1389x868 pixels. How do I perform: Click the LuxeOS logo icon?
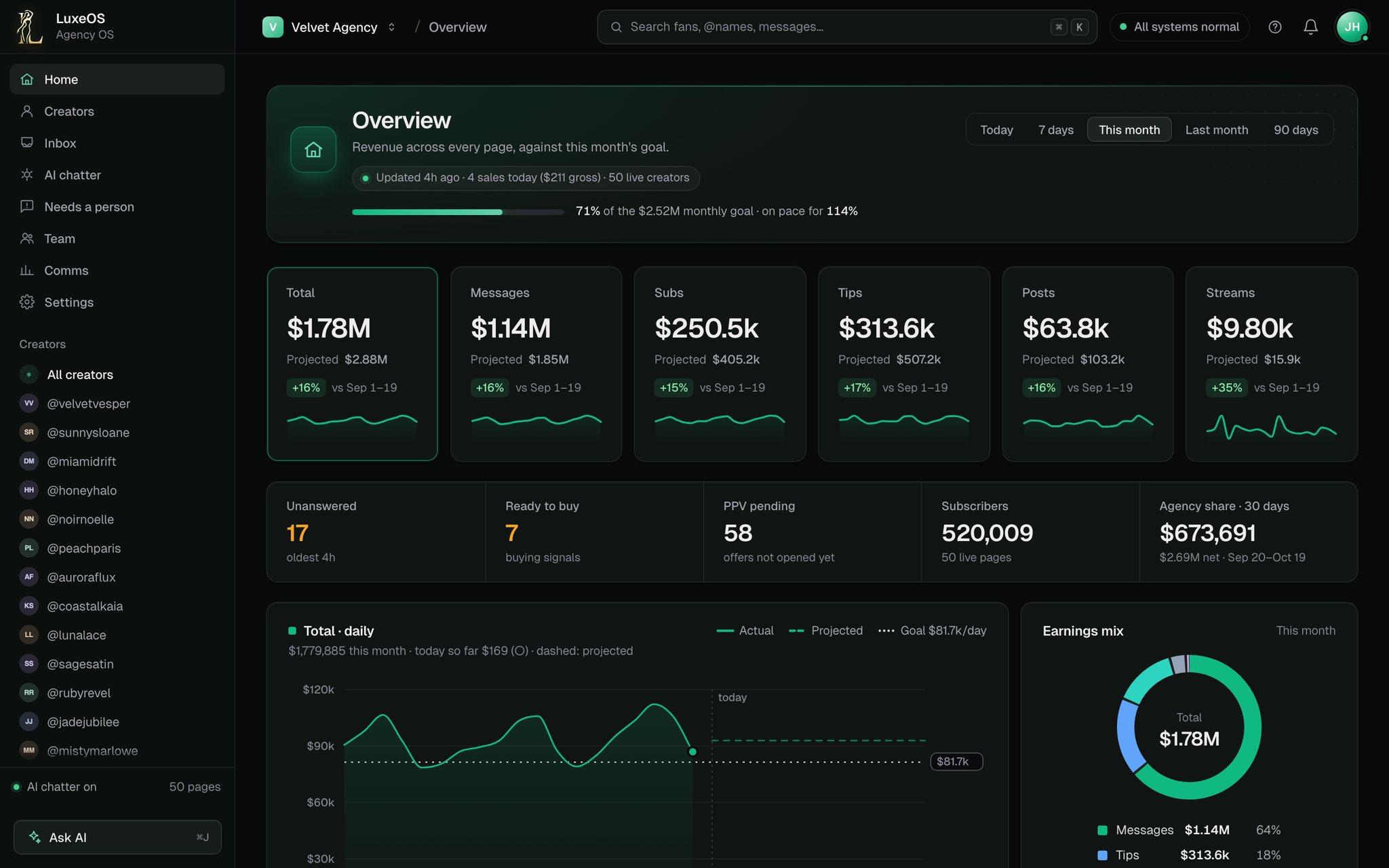(29, 27)
